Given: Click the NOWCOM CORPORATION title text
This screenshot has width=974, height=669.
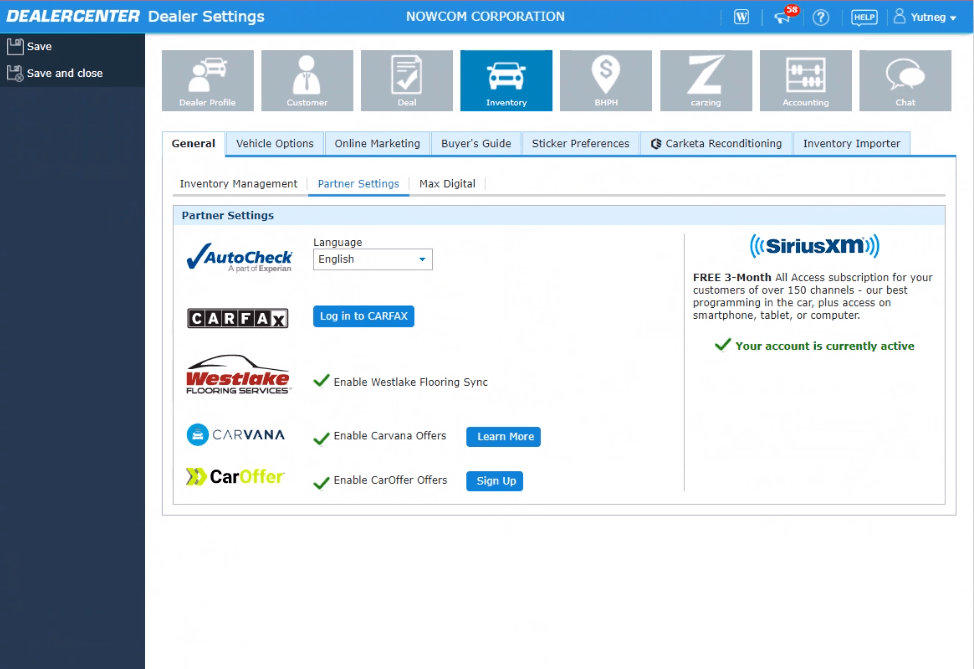Looking at the screenshot, I should click(x=485, y=17).
